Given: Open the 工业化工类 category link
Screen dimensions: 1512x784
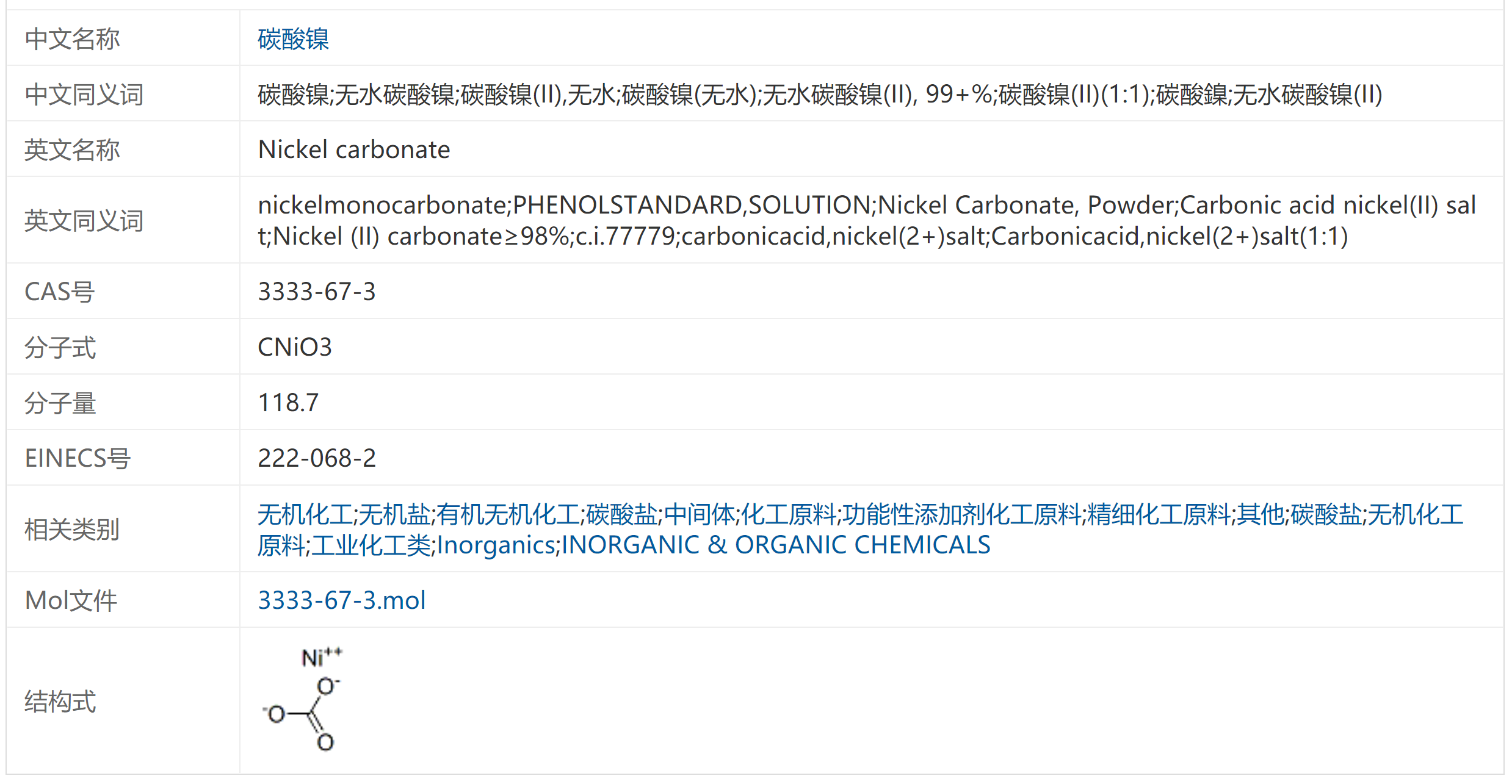Looking at the screenshot, I should [x=371, y=545].
